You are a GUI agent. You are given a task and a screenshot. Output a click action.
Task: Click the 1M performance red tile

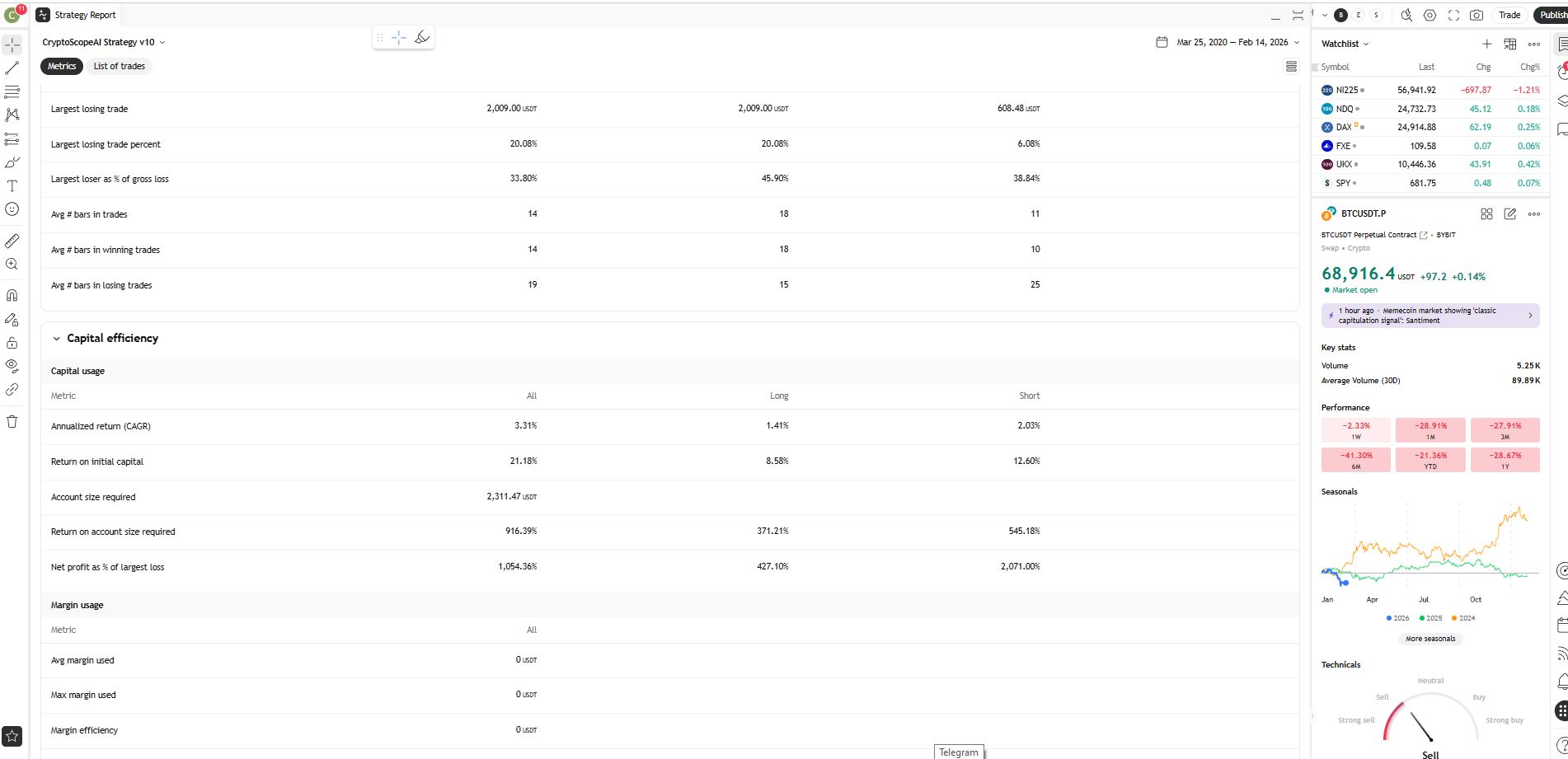(x=1430, y=430)
